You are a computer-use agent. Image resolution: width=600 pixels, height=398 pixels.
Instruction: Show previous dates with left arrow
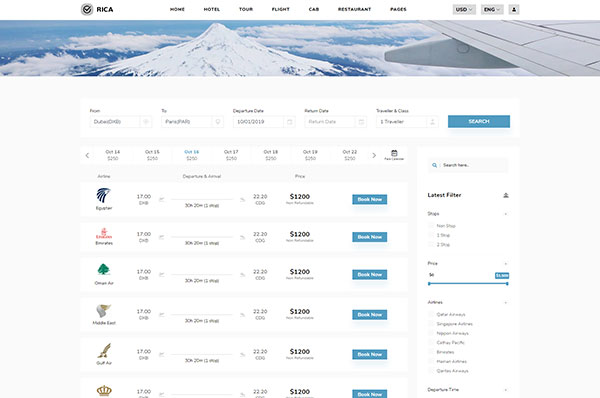coord(87,155)
